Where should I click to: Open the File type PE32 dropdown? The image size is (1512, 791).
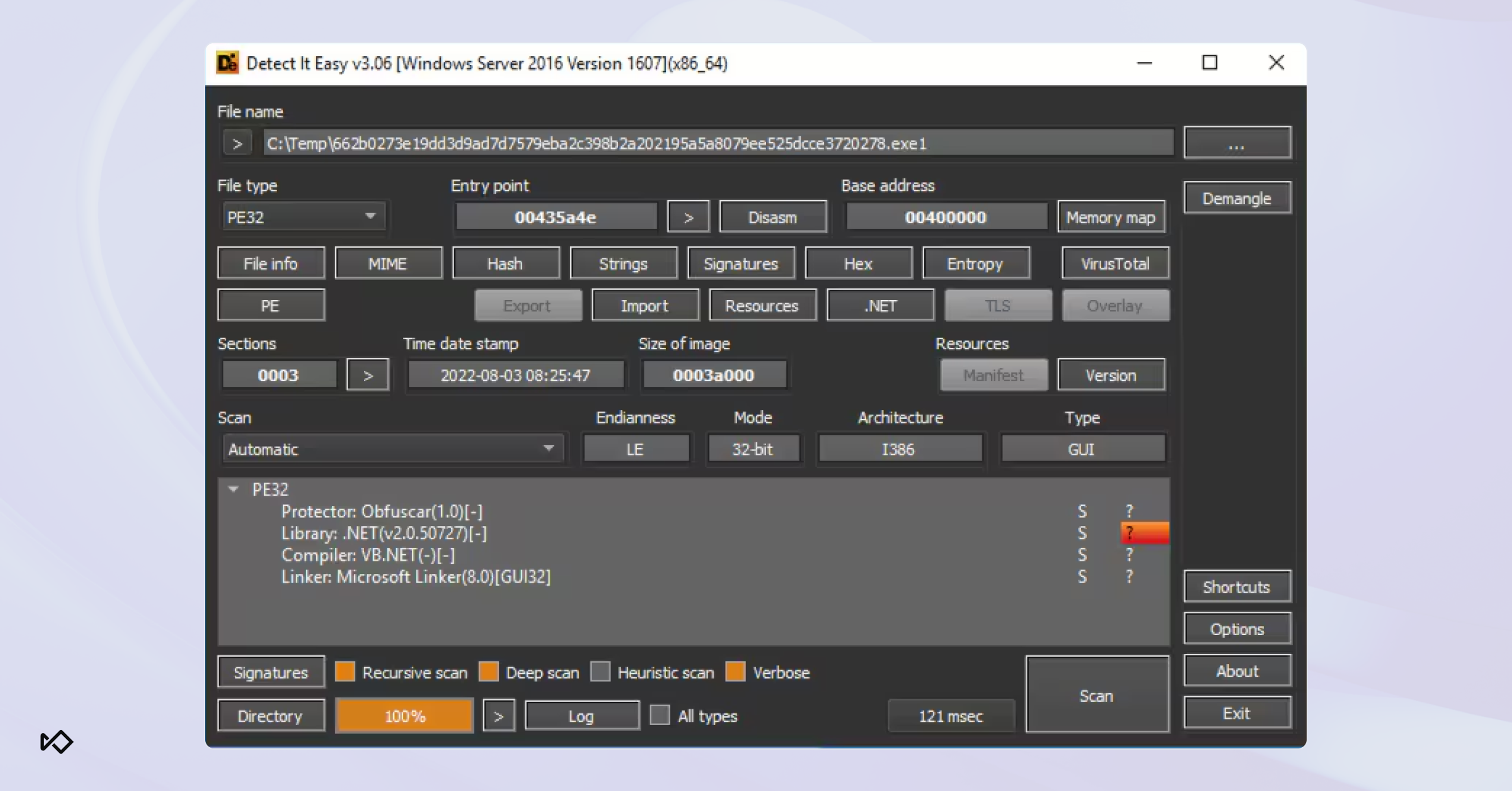(x=304, y=217)
